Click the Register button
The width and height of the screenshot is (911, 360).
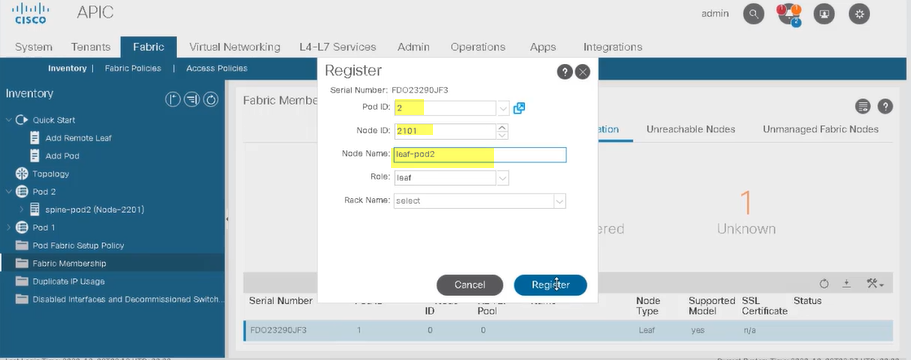click(x=550, y=285)
